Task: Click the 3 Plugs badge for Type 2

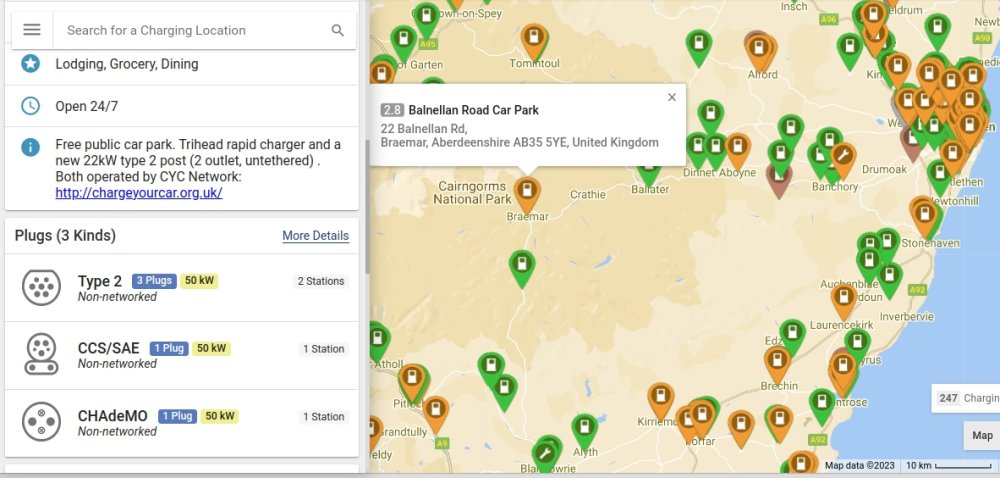Action: point(154,281)
